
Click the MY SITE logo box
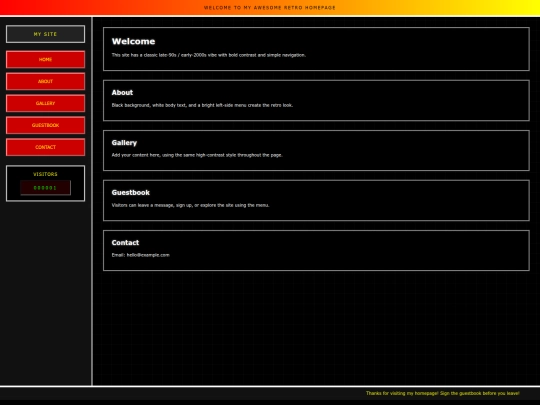pos(45,34)
